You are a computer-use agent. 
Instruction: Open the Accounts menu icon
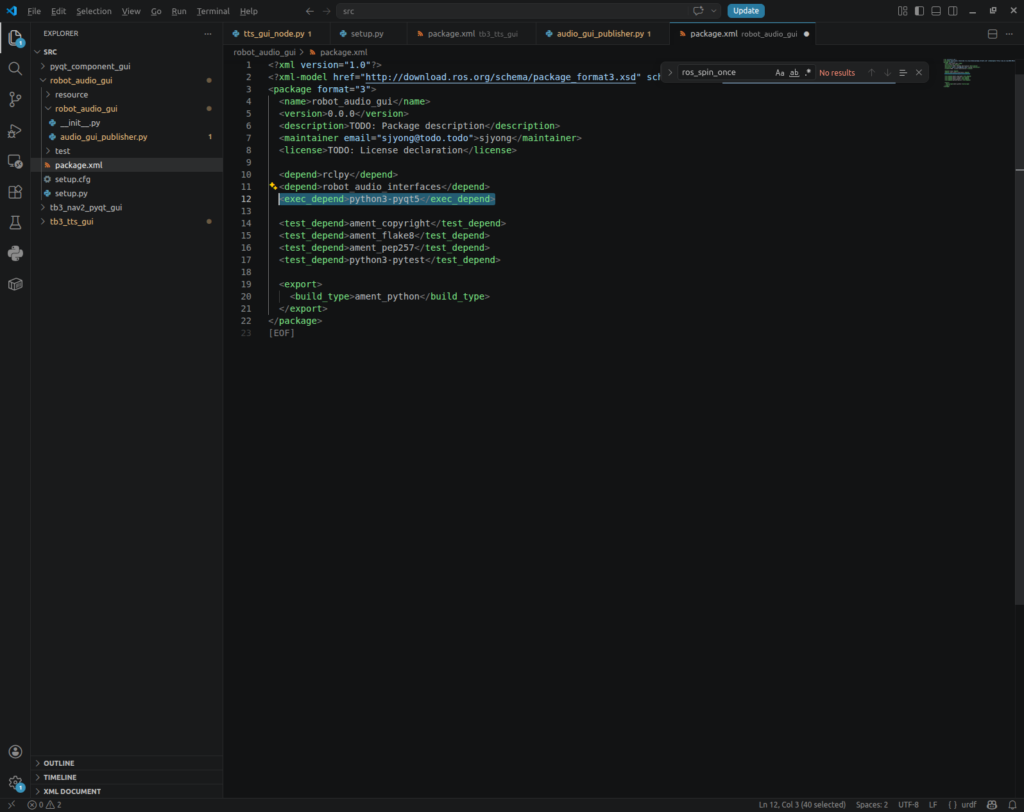[15, 752]
